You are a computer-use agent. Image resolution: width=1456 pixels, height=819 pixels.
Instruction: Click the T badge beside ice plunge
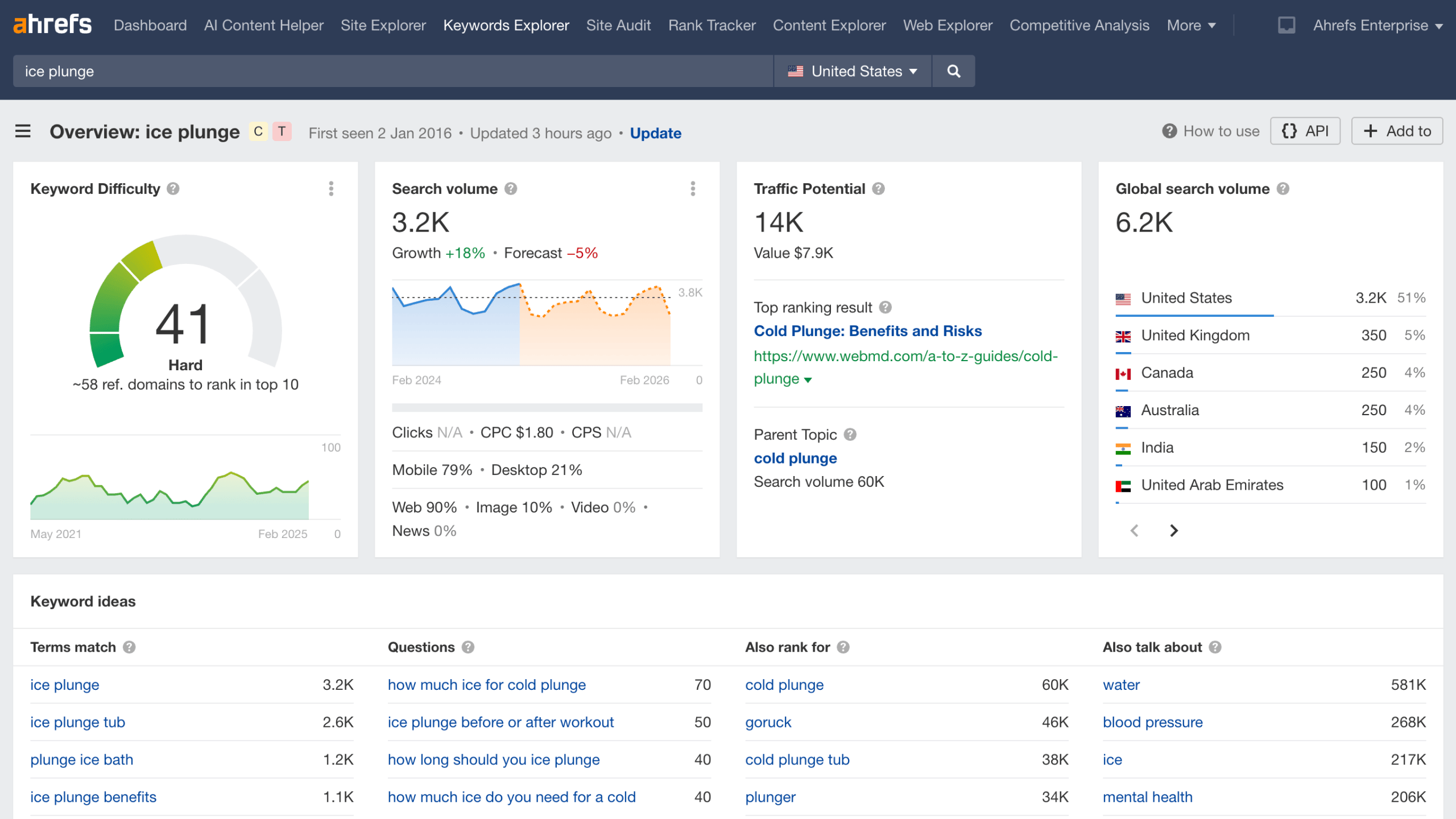[281, 131]
